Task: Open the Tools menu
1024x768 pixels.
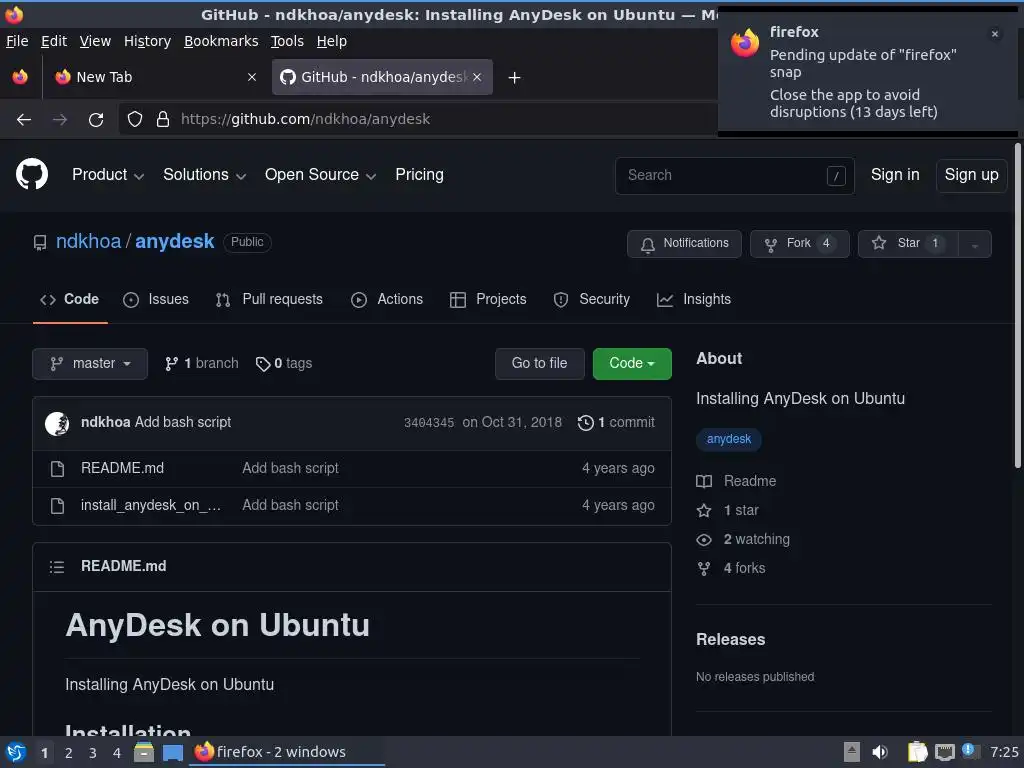Action: coord(287,41)
